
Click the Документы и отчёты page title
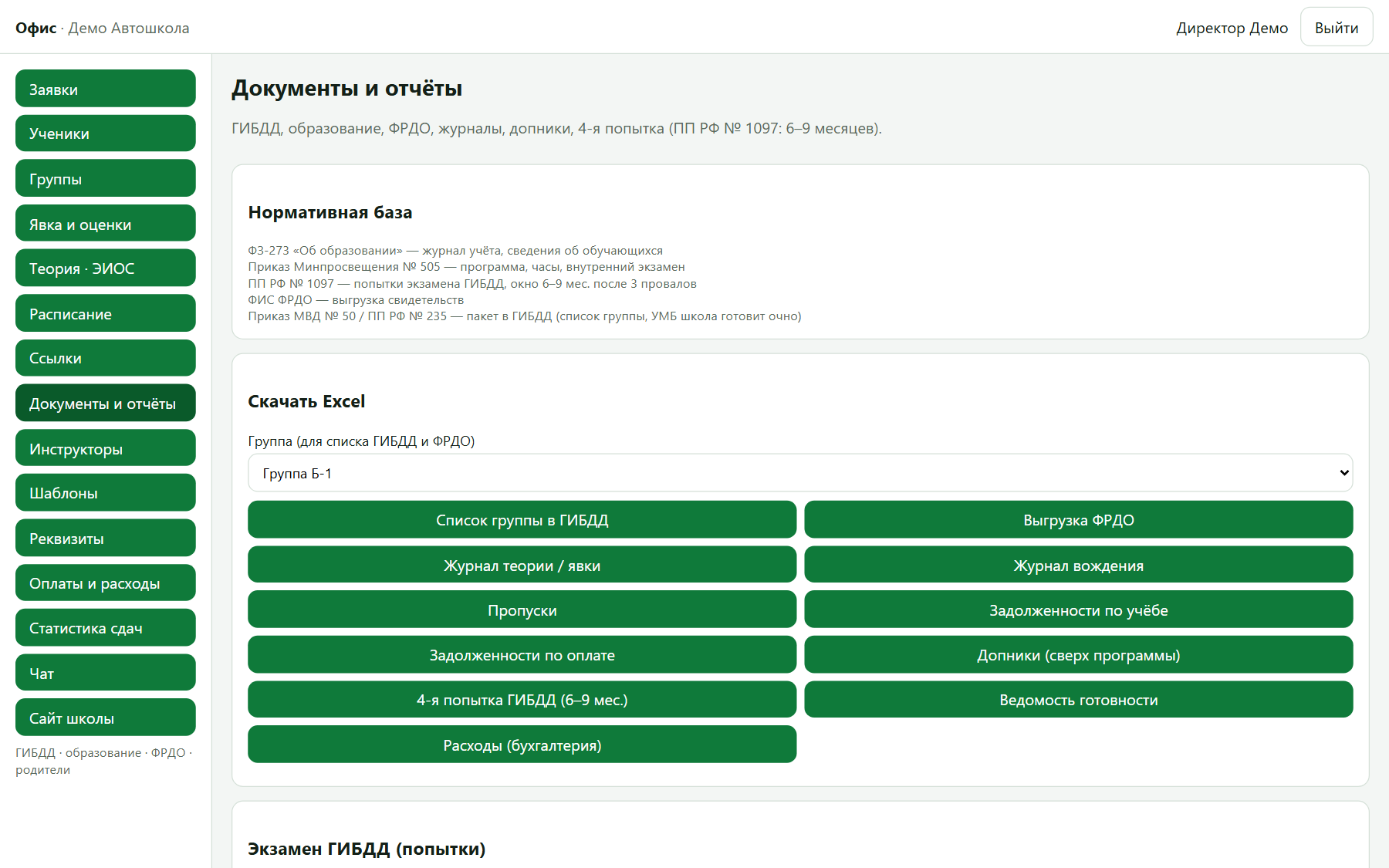346,88
